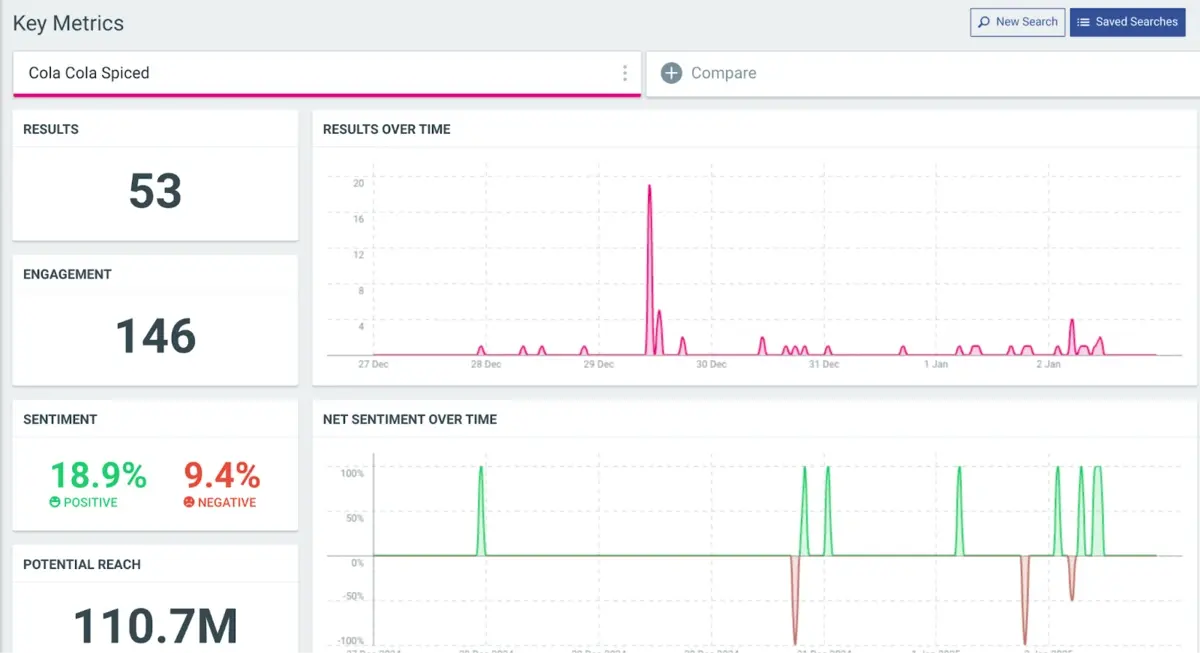Click the red frown icon beside NEGATIVE
Image resolution: width=1200 pixels, height=653 pixels.
(x=190, y=502)
